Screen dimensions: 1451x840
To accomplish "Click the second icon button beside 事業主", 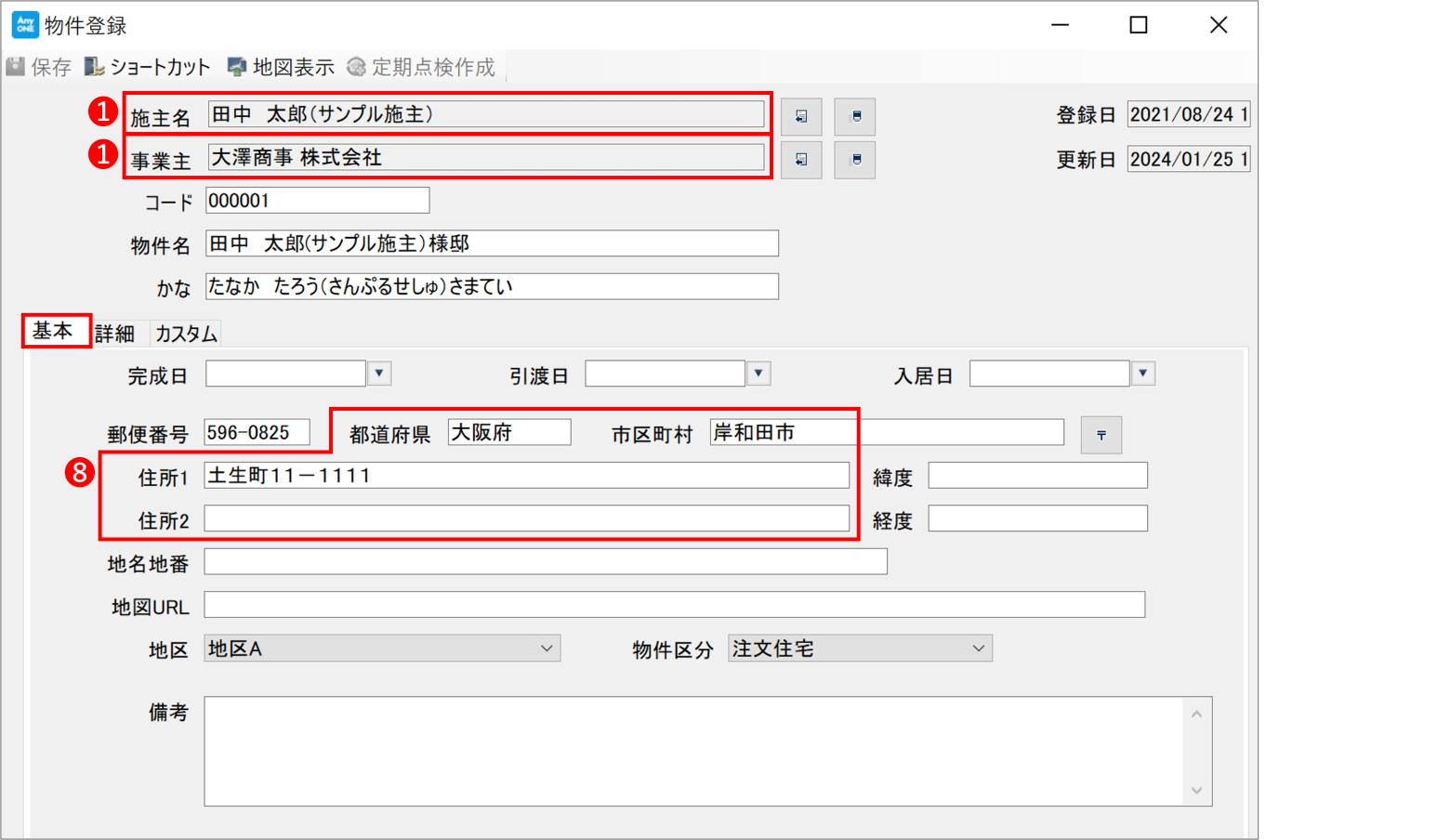I will 854,160.
